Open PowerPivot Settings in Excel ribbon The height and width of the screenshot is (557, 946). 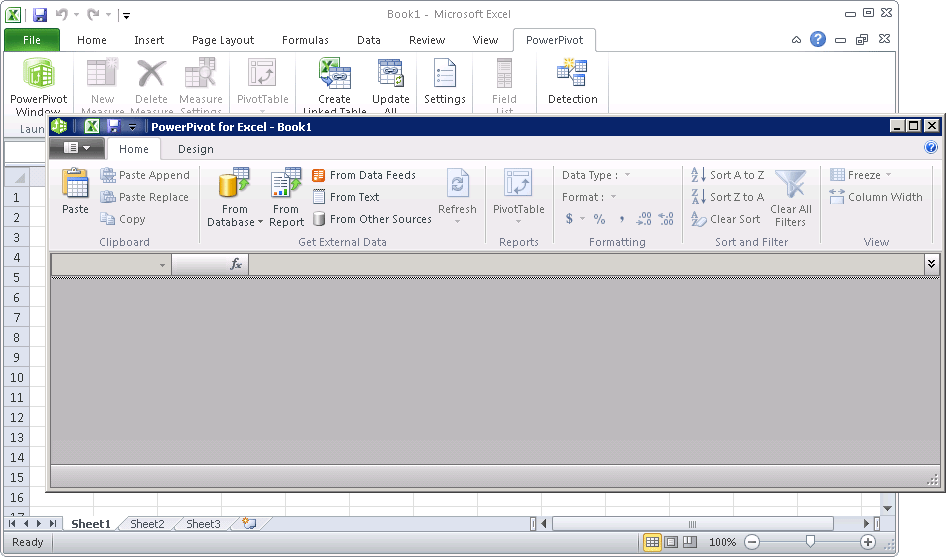click(x=444, y=76)
